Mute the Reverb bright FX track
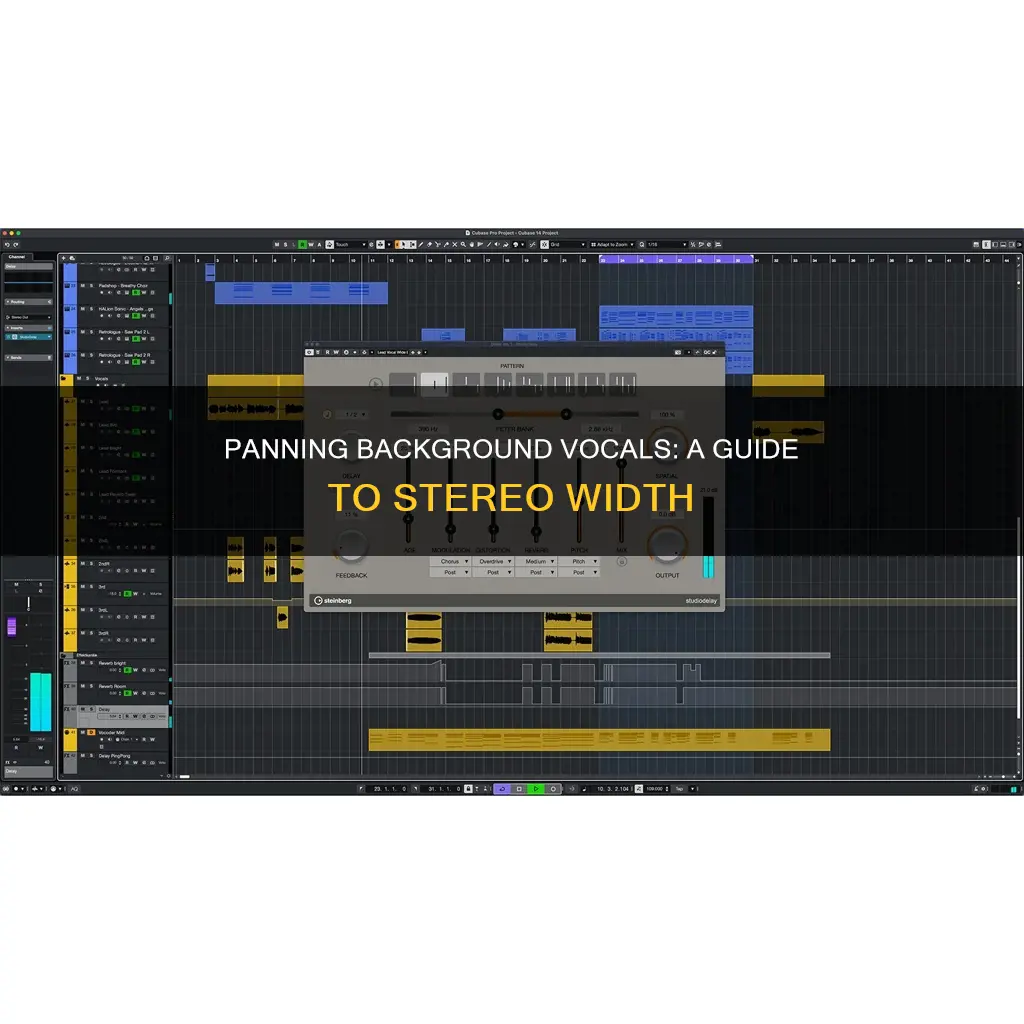The width and height of the screenshot is (1024, 1024). pos(83,663)
